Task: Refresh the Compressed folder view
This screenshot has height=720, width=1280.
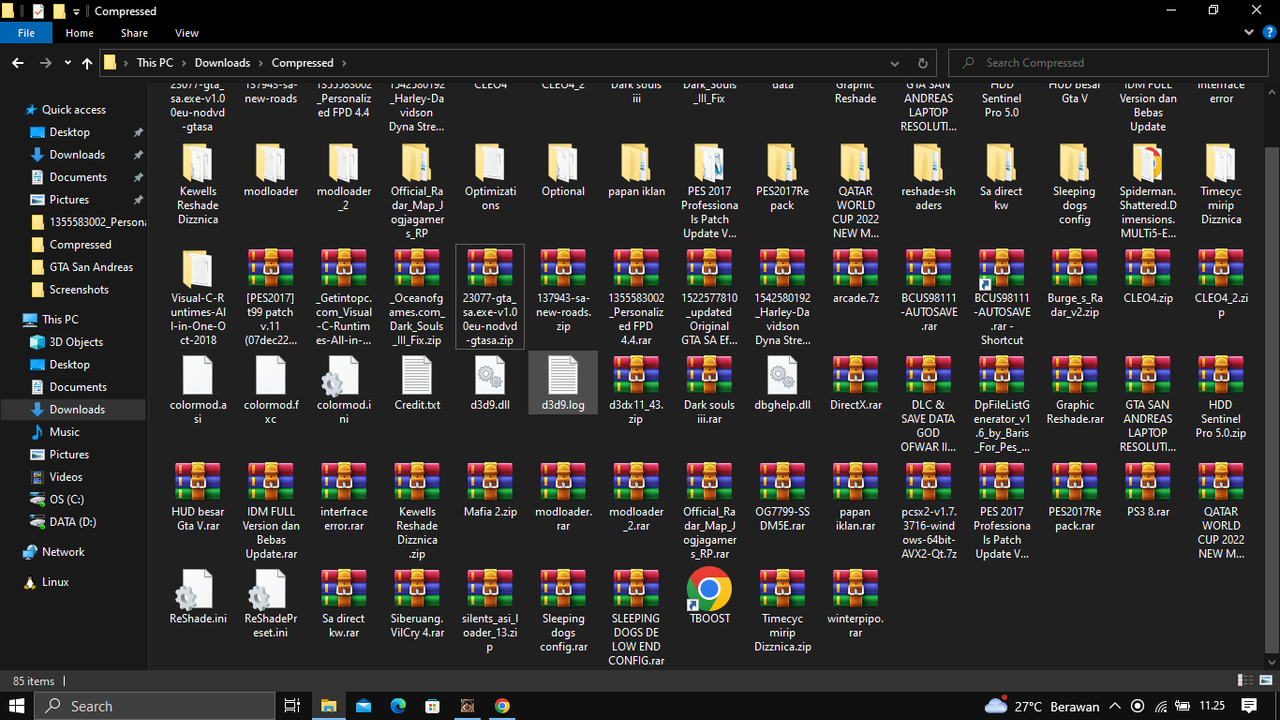Action: tap(922, 63)
